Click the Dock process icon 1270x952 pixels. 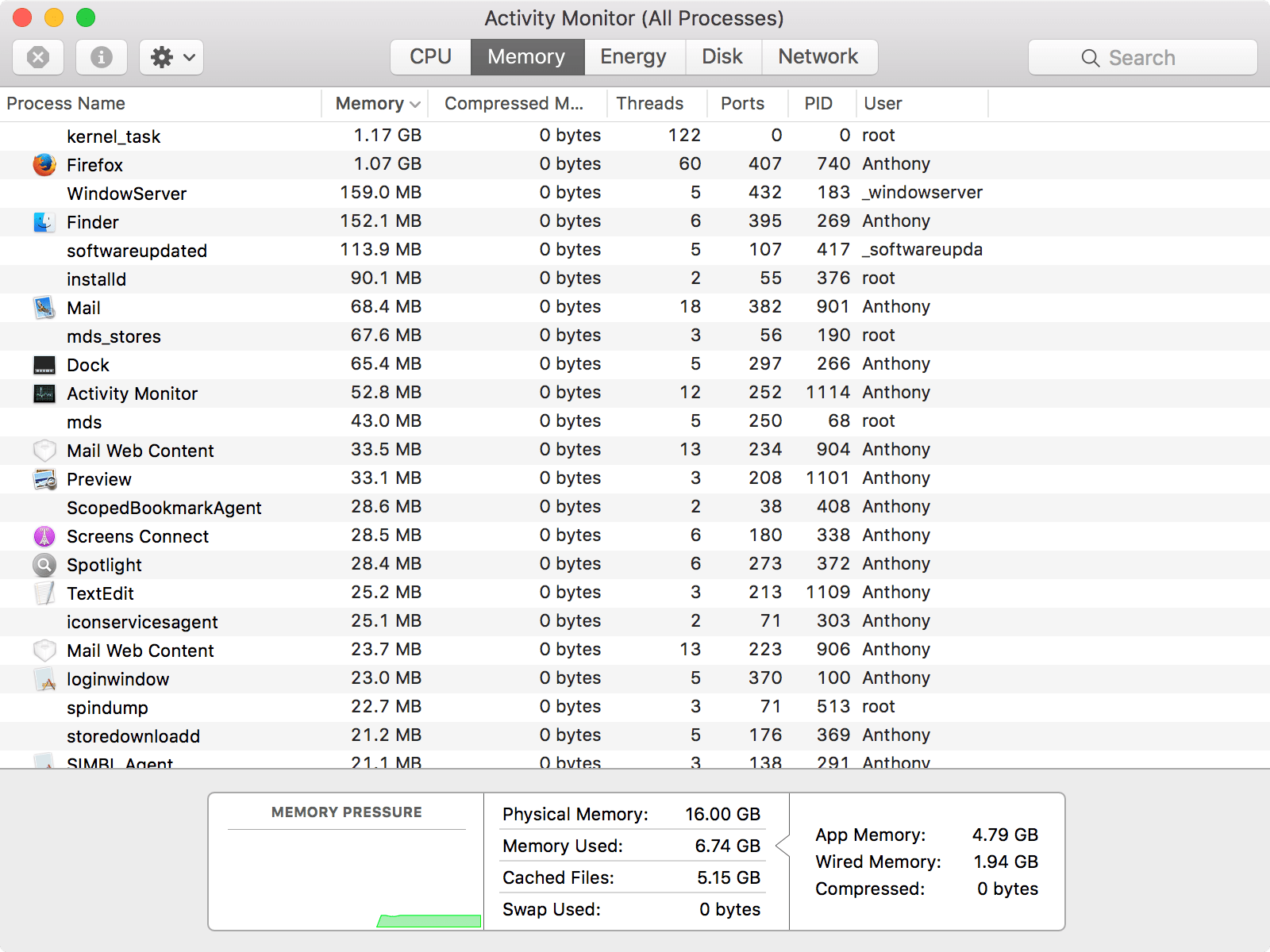(44, 364)
